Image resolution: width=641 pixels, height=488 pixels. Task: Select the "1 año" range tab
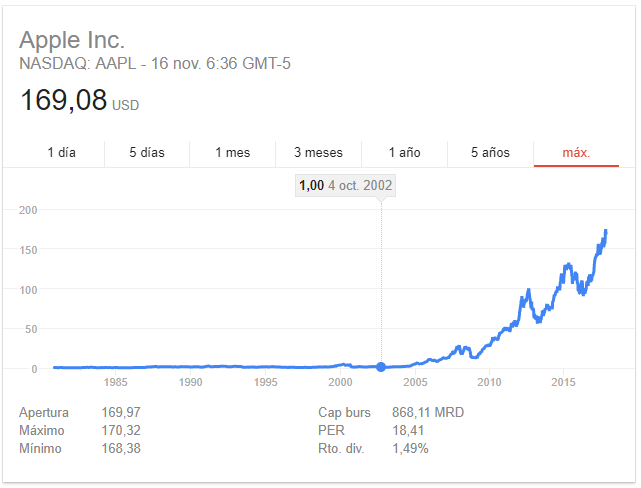coord(404,153)
